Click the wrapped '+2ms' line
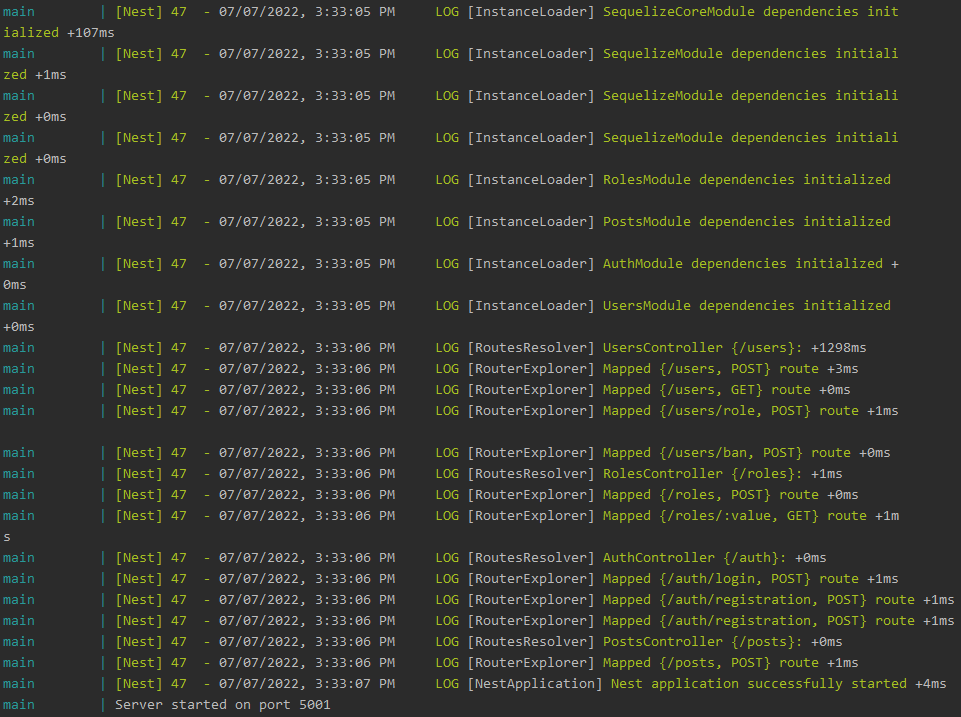Image resolution: width=961 pixels, height=717 pixels. (x=19, y=201)
